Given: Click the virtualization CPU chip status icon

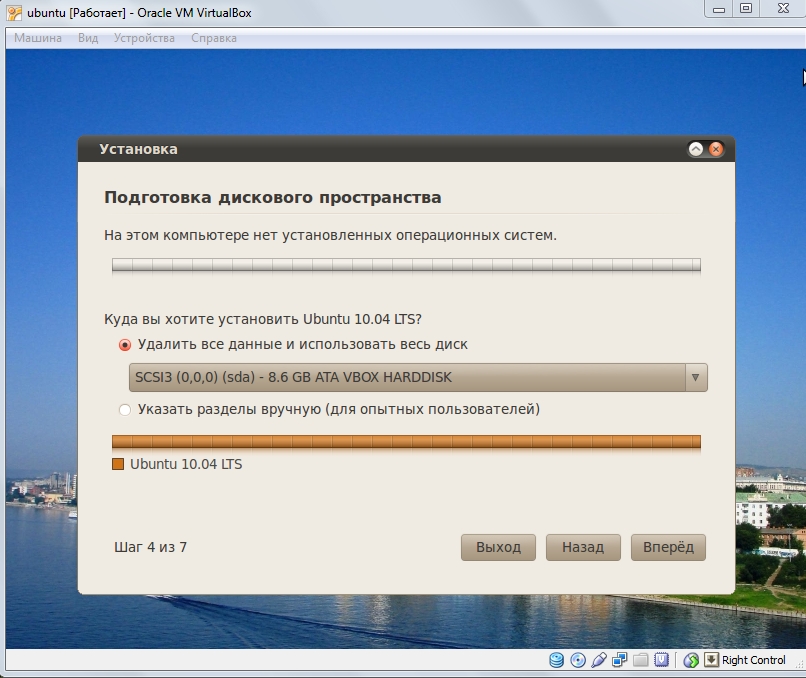Looking at the screenshot, I should pos(662,660).
